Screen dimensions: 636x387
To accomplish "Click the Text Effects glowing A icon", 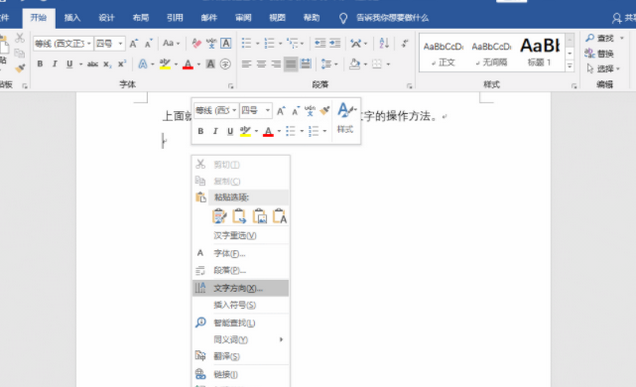I will pyautogui.click(x=143, y=64).
